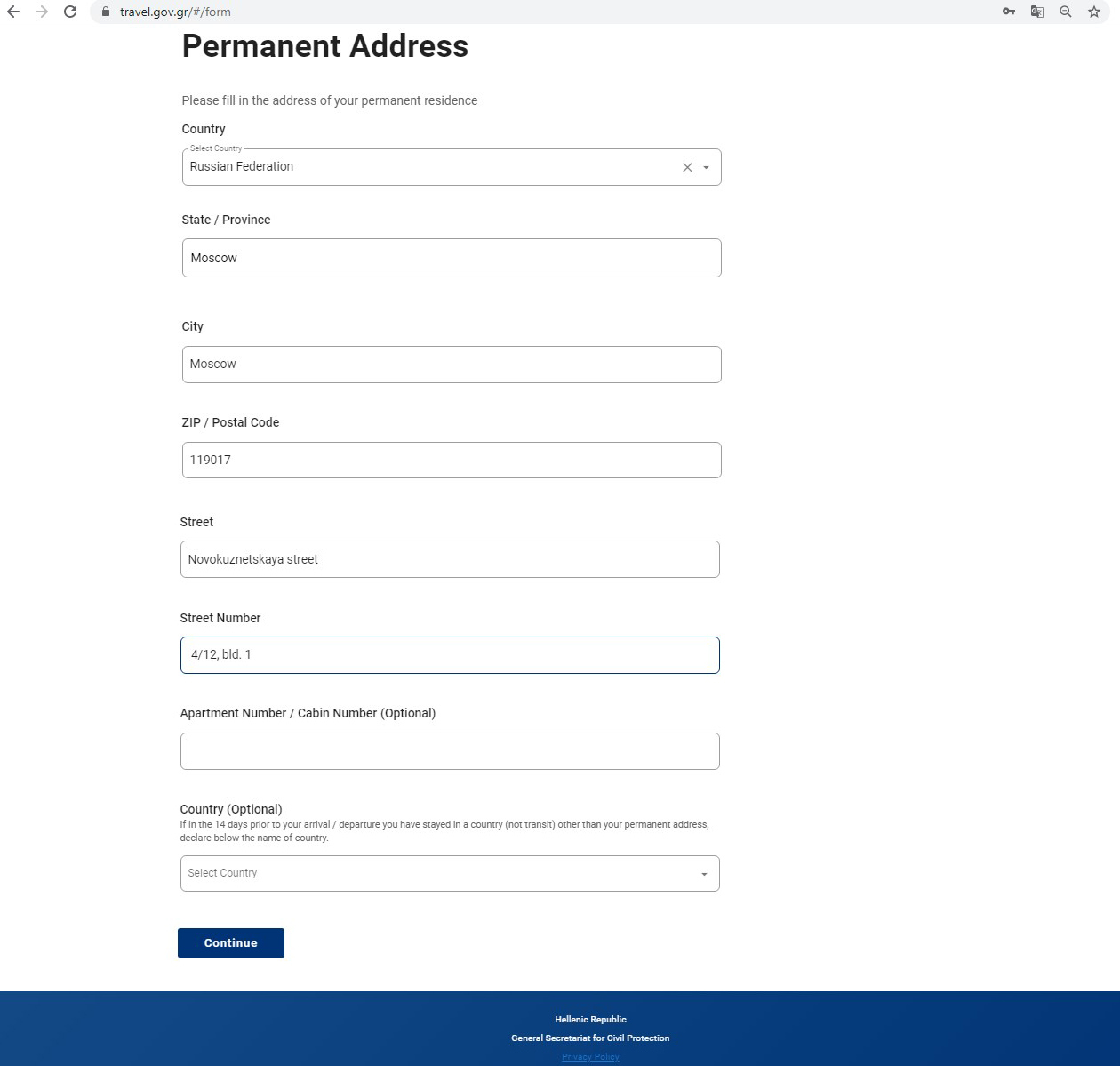The image size is (1120, 1066).
Task: Expand the permanent address Country dropdown arrow
Action: pyautogui.click(x=707, y=167)
